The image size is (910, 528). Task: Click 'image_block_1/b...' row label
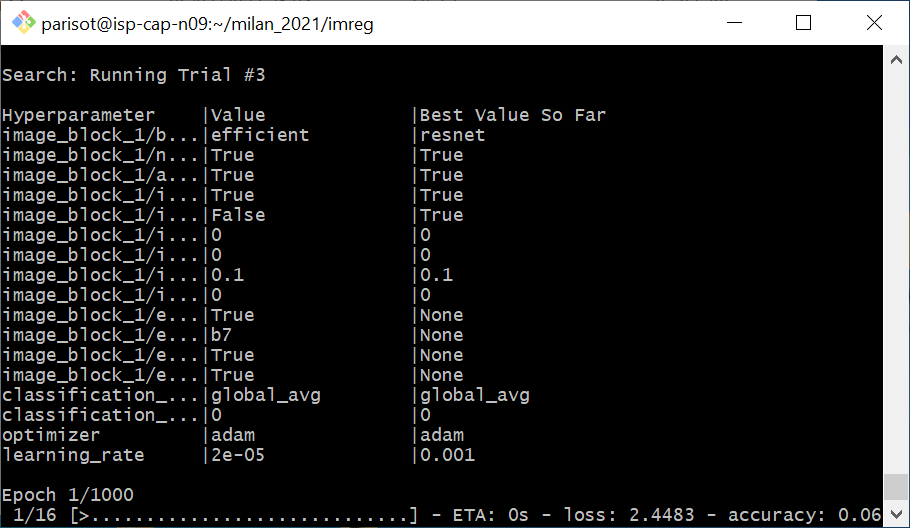coord(100,135)
